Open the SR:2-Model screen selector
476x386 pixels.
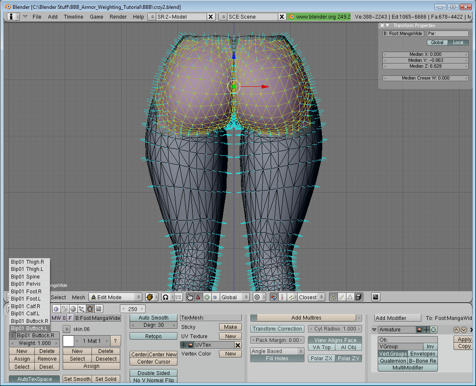click(151, 17)
